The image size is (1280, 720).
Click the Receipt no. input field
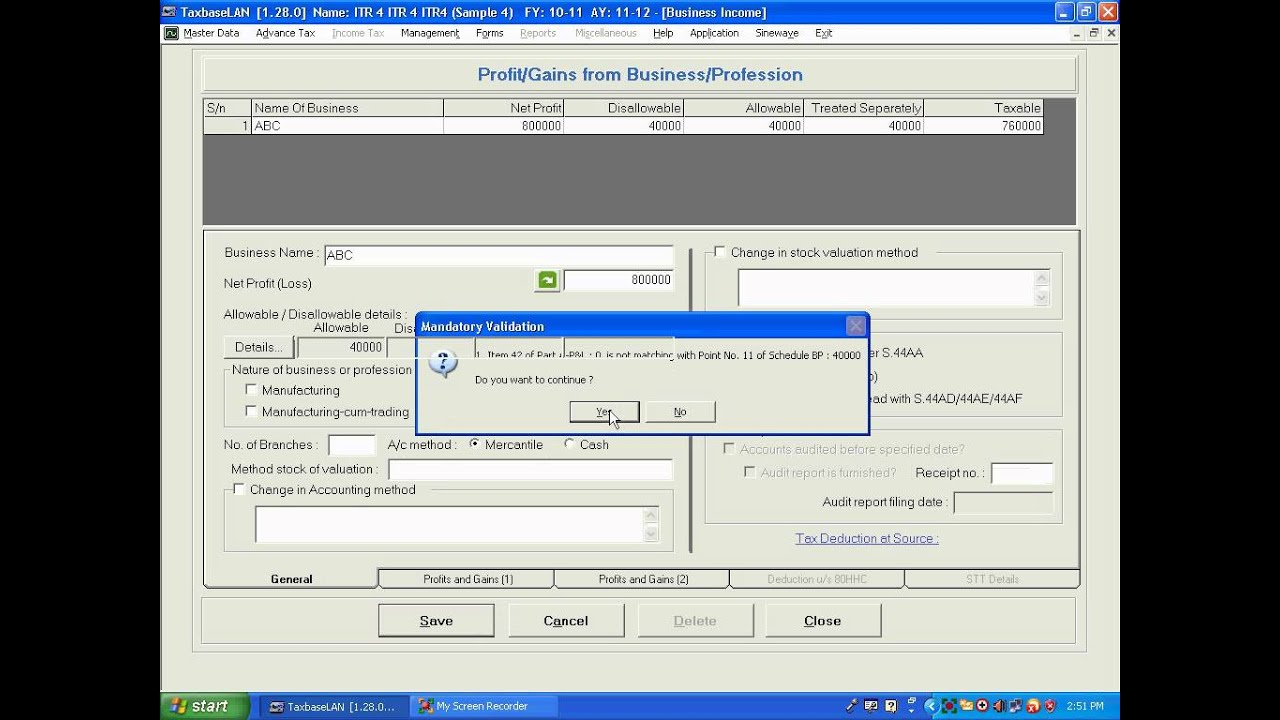(1022, 473)
